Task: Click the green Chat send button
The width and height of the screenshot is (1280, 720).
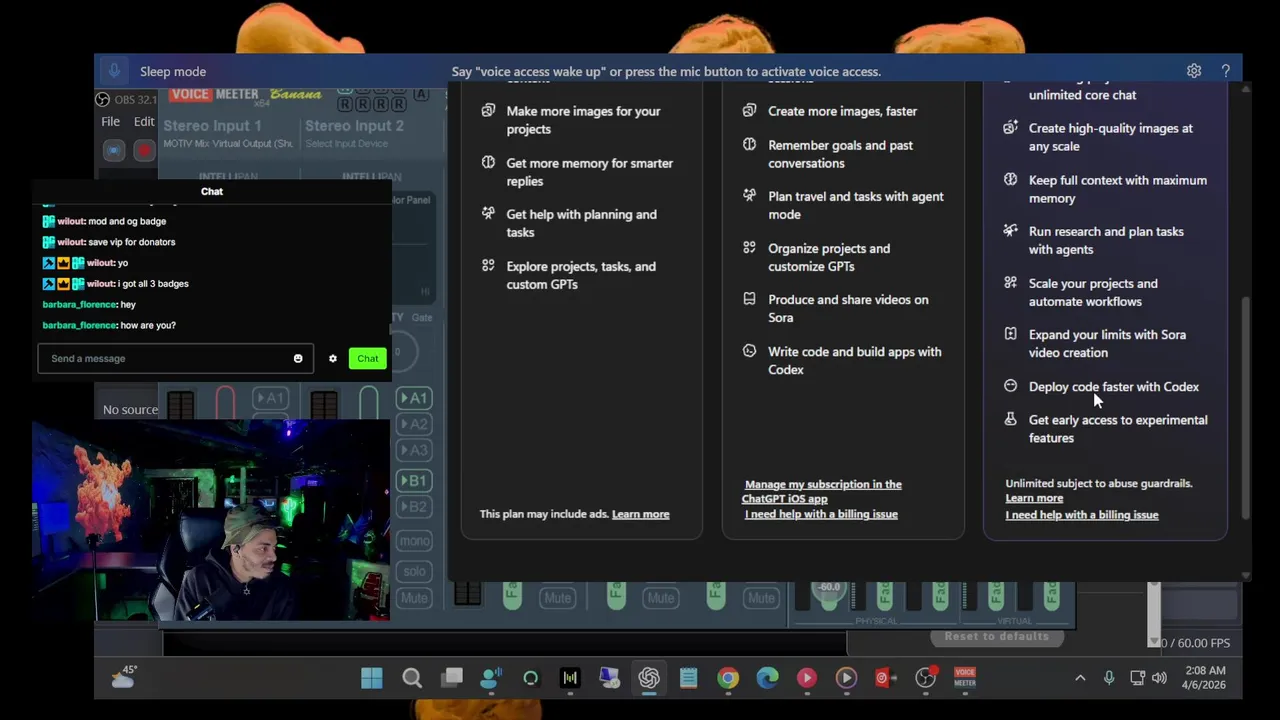Action: (x=368, y=358)
